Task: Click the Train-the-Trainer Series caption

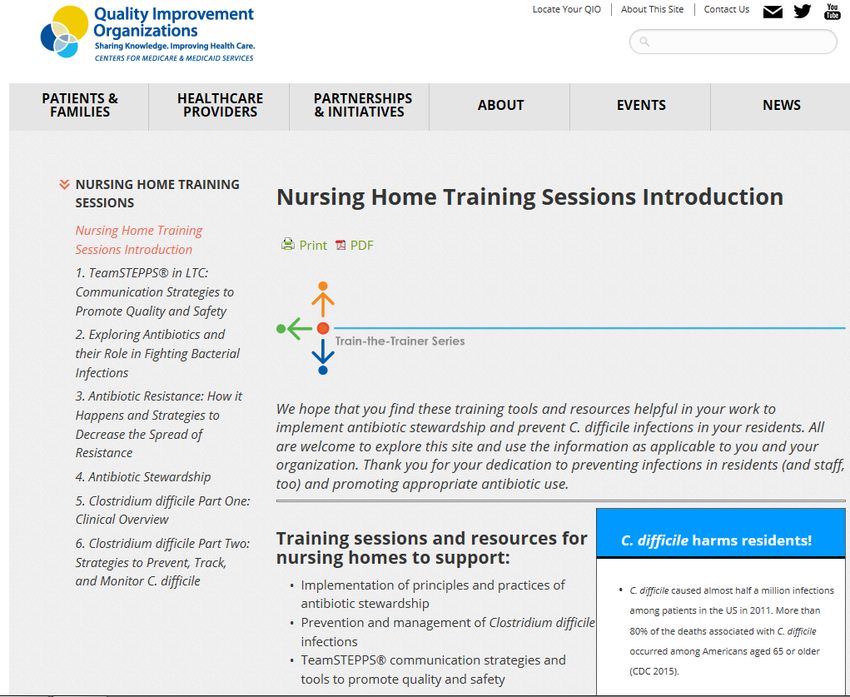Action: tap(400, 341)
